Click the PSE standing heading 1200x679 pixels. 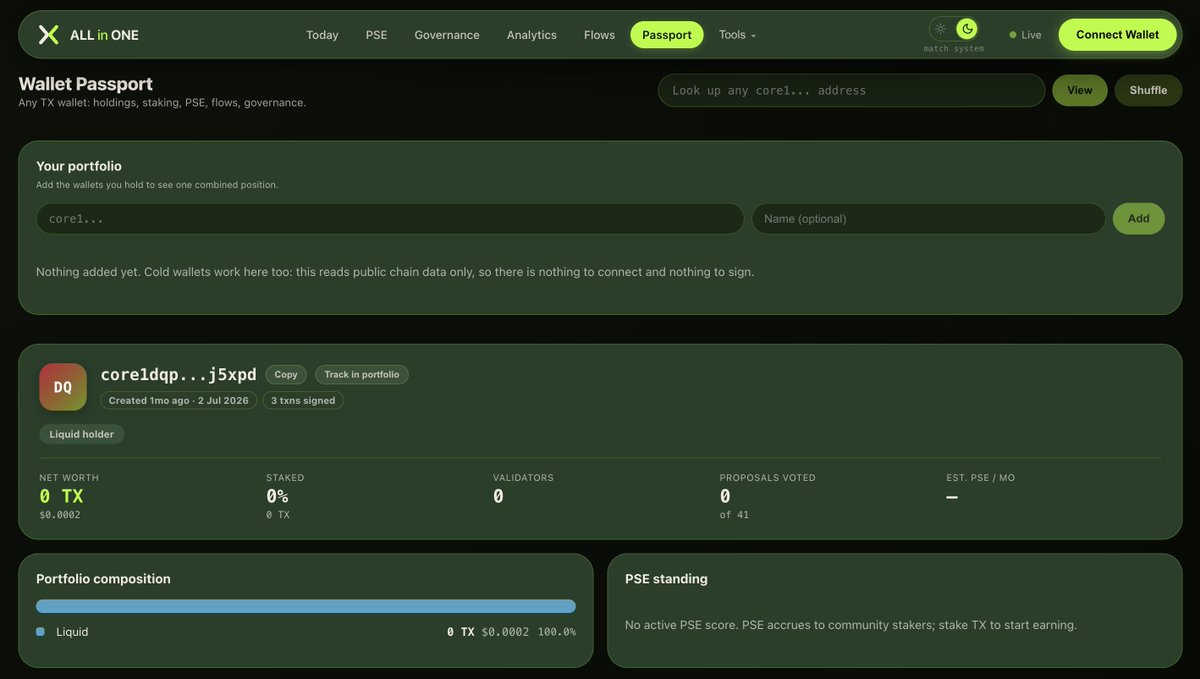(x=666, y=579)
